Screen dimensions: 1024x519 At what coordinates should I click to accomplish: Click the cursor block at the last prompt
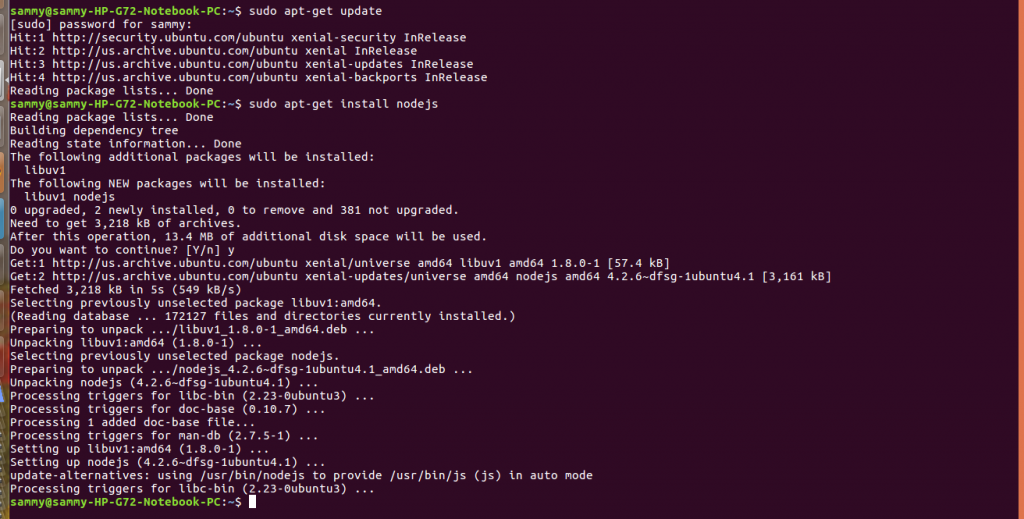[x=252, y=502]
